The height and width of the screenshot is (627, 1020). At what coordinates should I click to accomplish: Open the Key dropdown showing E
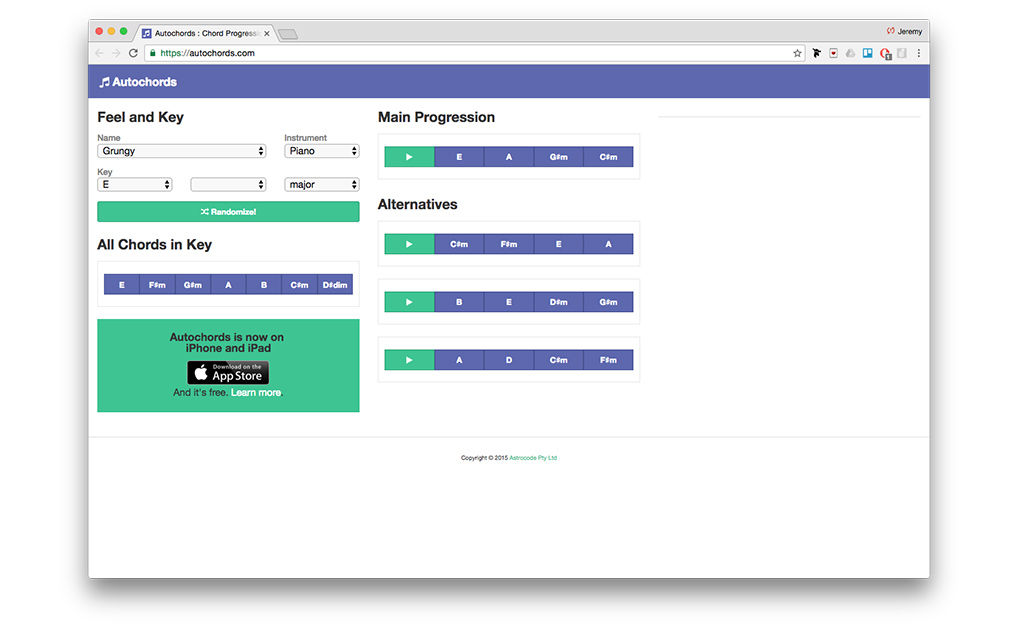click(135, 185)
